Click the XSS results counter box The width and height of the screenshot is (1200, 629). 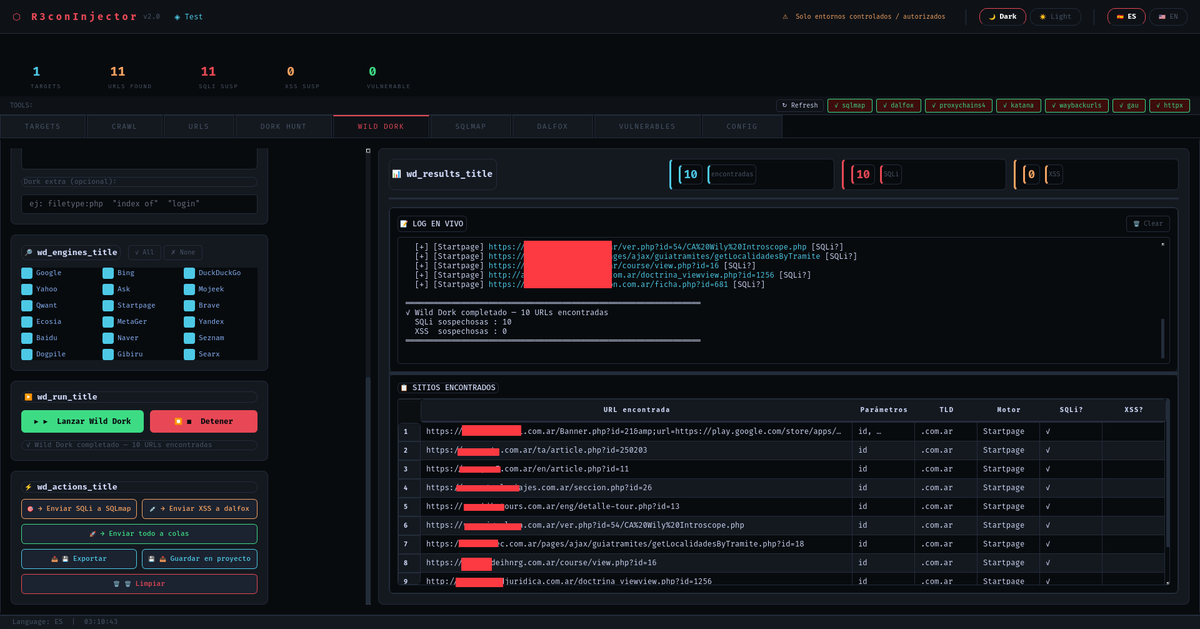coord(1096,174)
